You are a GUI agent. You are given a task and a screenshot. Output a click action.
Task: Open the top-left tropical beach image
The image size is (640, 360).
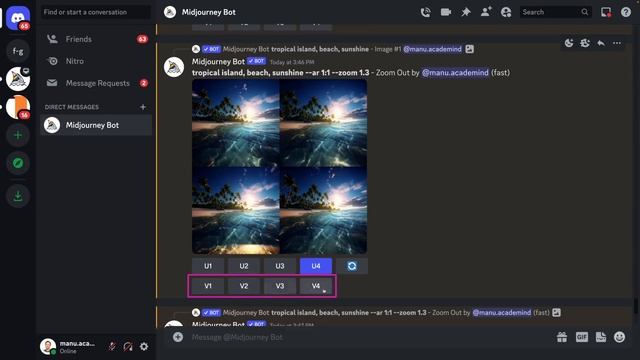[236, 123]
